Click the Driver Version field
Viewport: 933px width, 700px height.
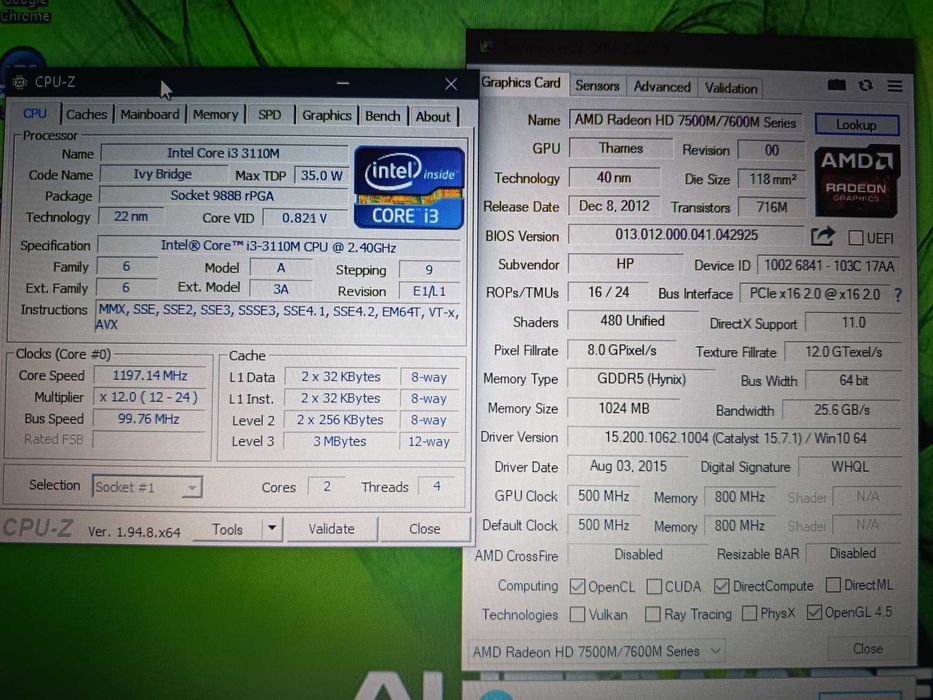(734, 438)
